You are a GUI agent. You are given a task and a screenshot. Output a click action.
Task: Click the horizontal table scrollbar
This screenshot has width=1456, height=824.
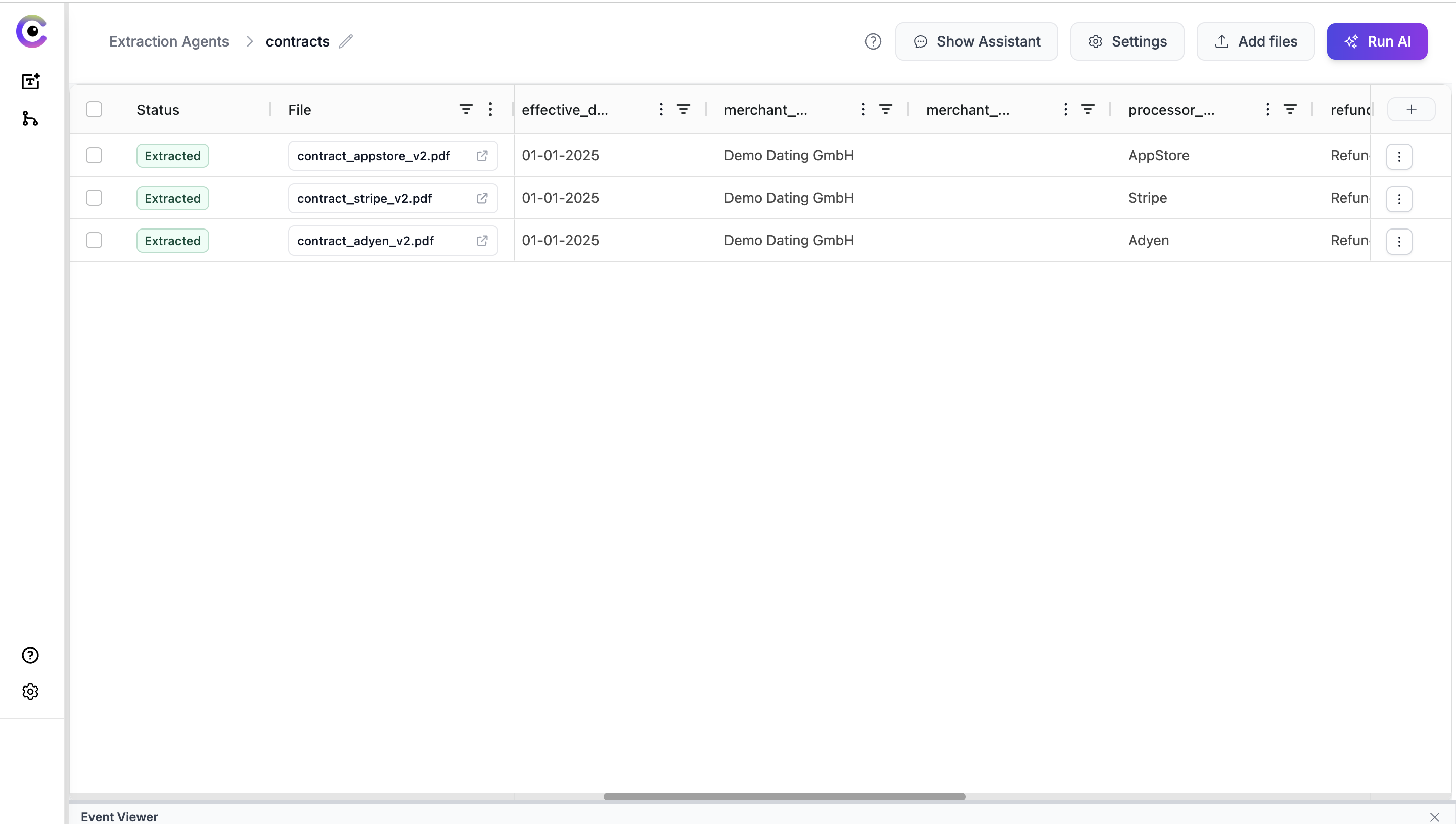(x=784, y=796)
